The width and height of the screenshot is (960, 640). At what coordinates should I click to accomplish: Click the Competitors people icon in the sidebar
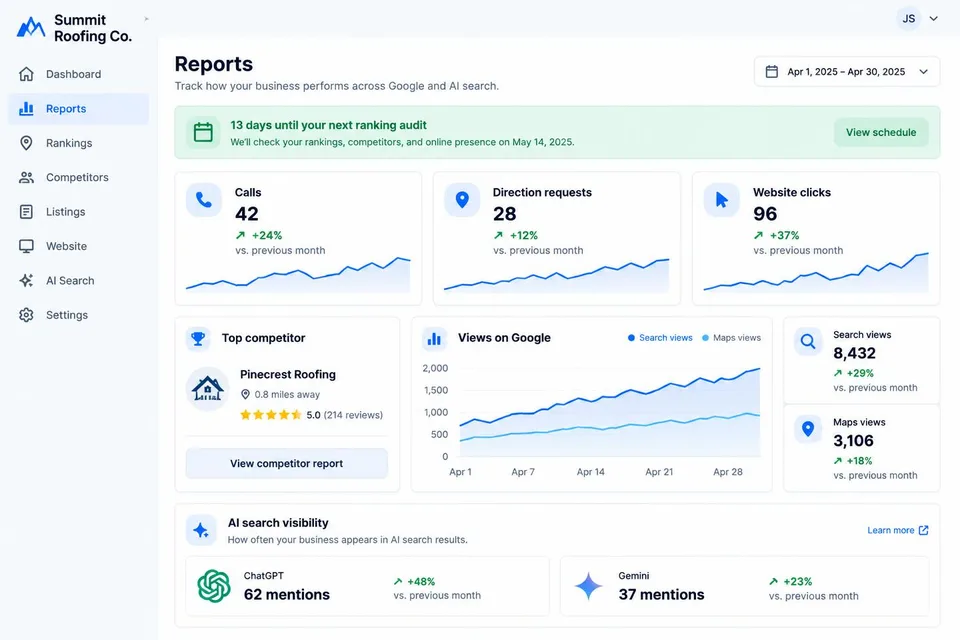tap(26, 178)
